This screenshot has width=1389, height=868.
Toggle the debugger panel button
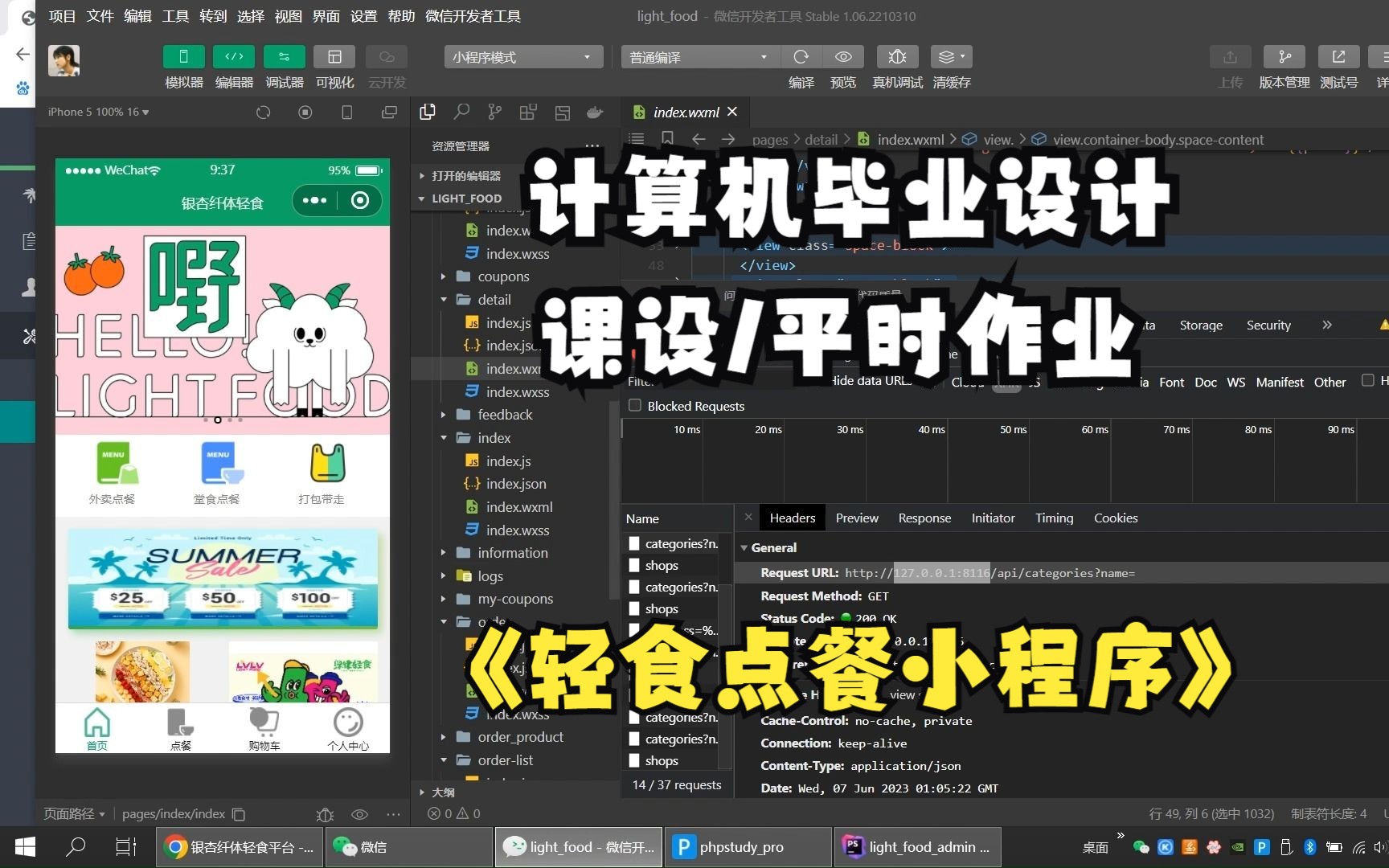284,57
